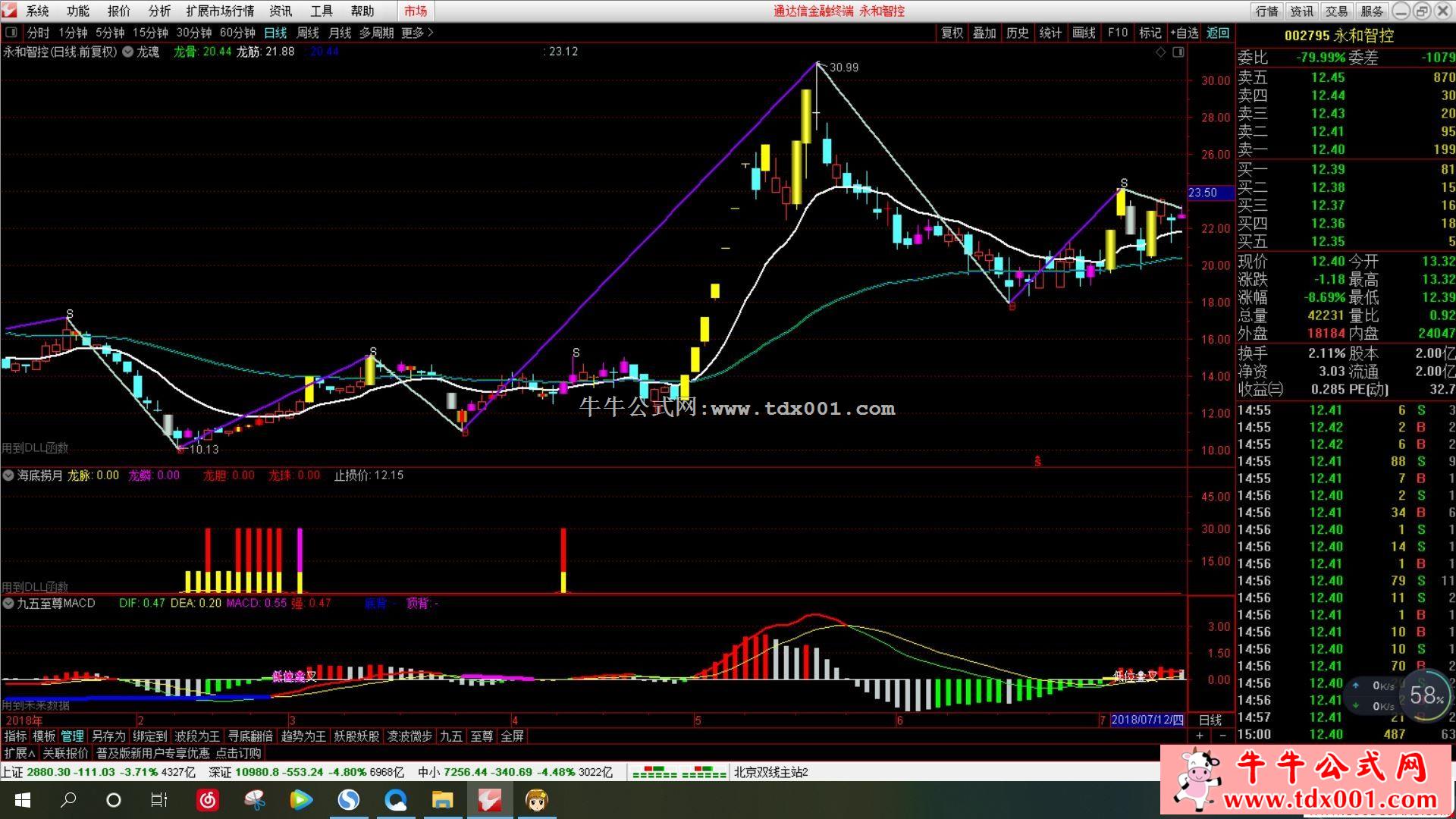Click the 叠加 overlay button
This screenshot has width=1456, height=819.
(x=984, y=33)
